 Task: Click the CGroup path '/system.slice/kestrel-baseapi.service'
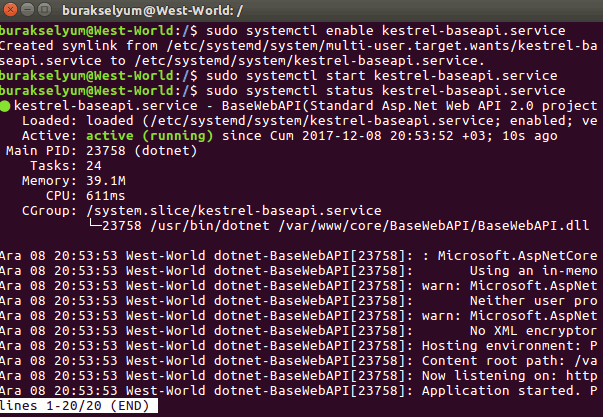point(234,211)
